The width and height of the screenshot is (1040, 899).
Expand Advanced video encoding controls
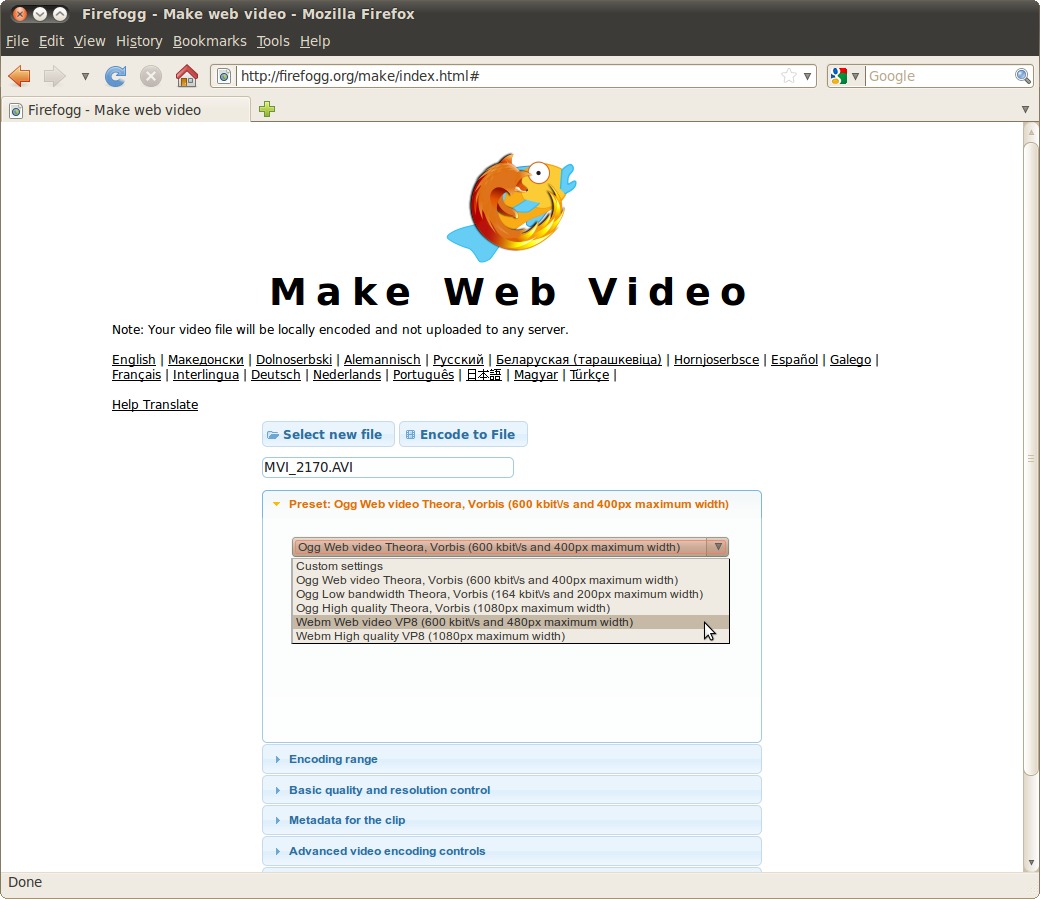[x=387, y=851]
